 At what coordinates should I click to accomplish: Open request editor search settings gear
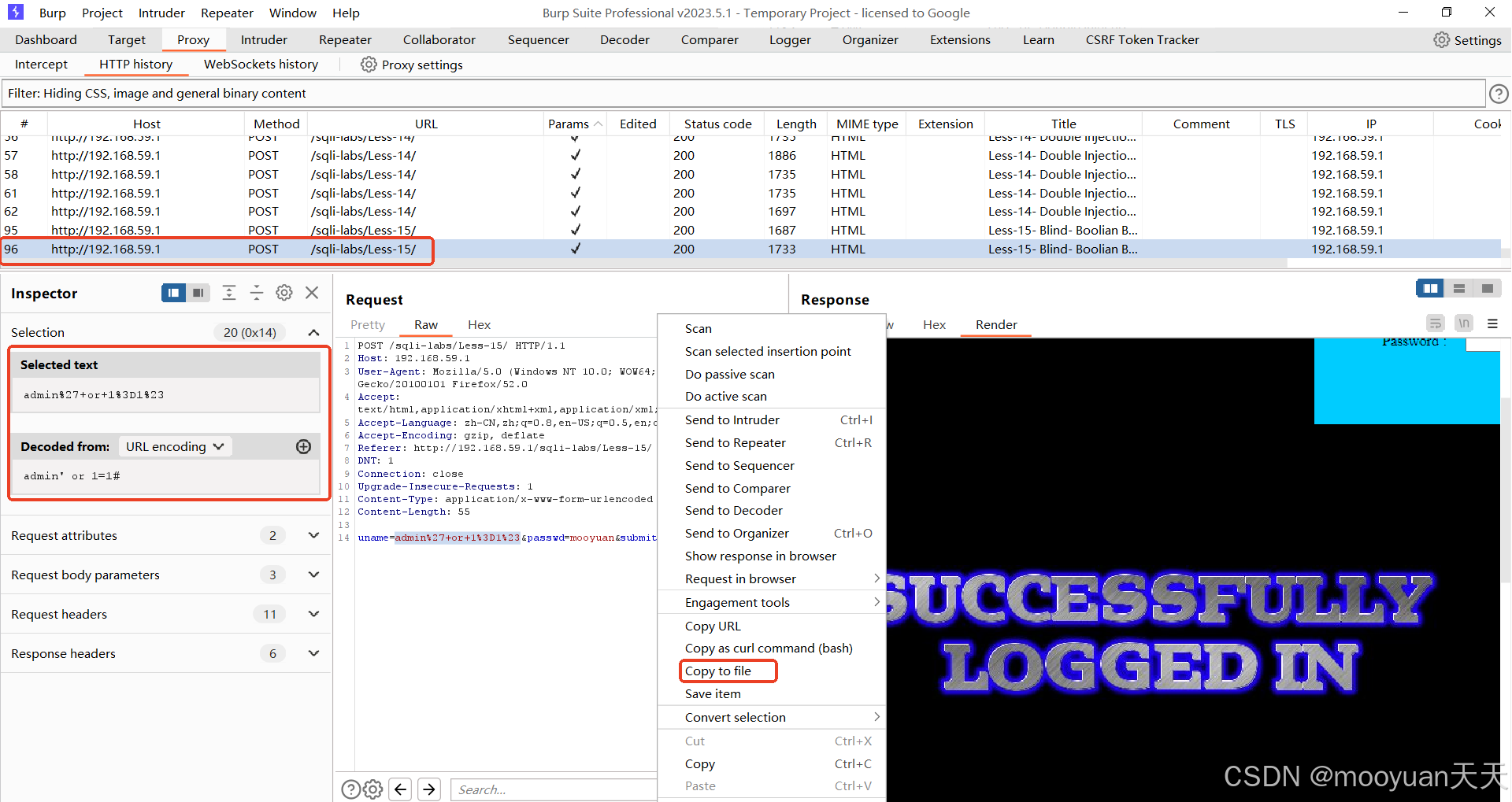pos(373,789)
